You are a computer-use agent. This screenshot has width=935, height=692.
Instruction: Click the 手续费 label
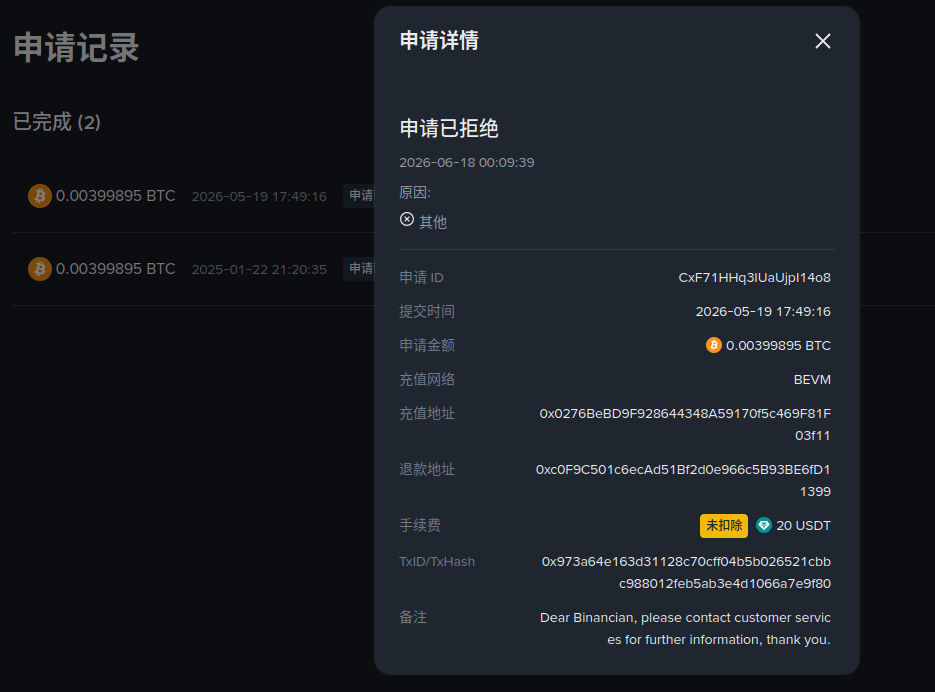tap(420, 526)
